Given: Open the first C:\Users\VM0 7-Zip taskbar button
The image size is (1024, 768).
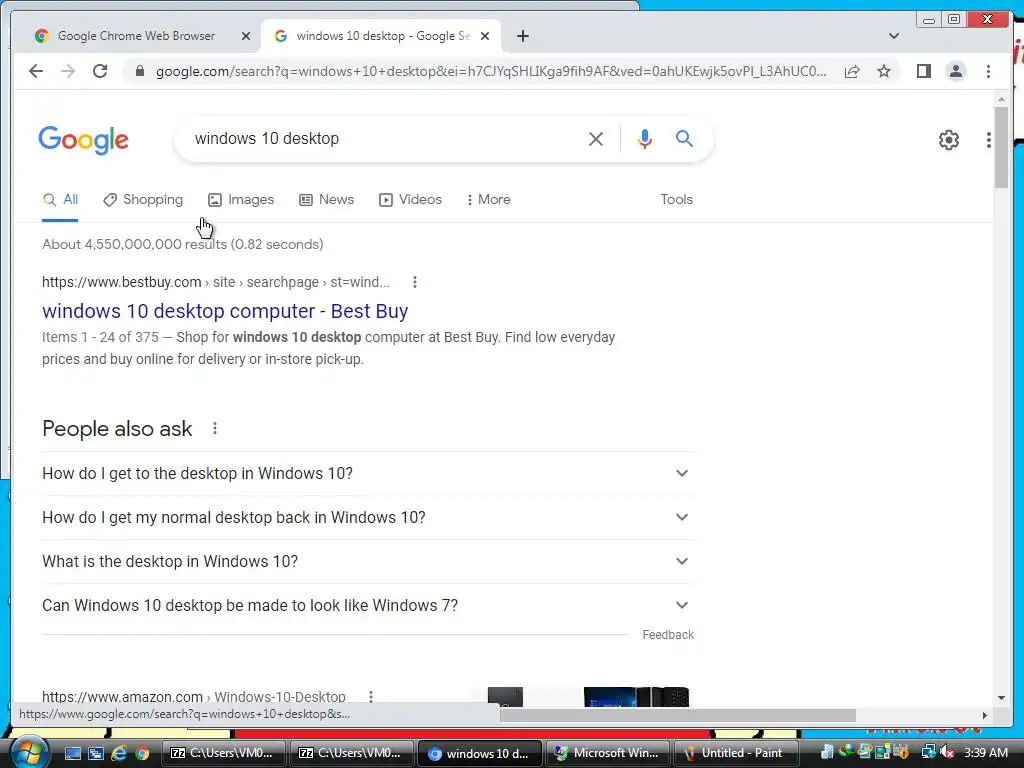Looking at the screenshot, I should [223, 753].
